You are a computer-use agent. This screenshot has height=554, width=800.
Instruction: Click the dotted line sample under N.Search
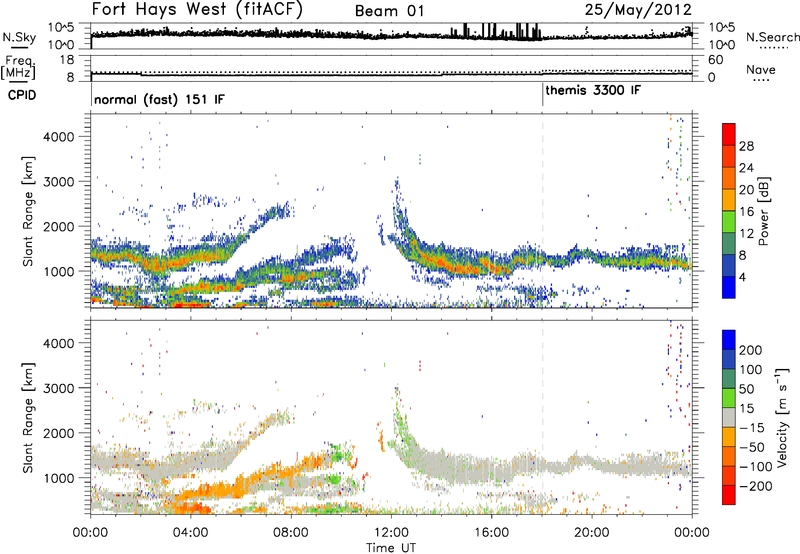773,48
